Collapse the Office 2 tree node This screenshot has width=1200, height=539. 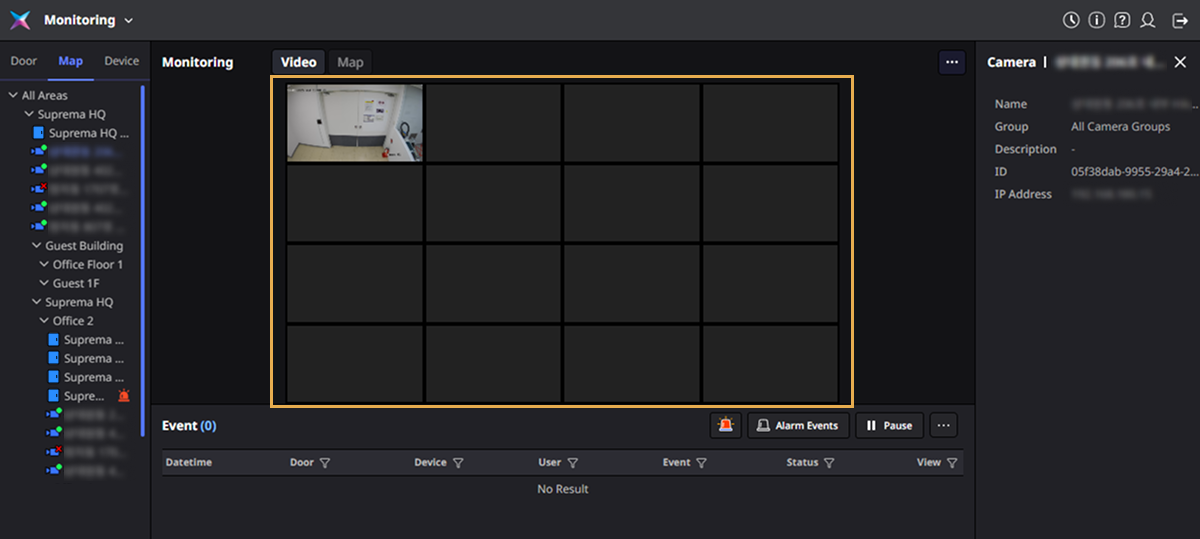tap(44, 321)
